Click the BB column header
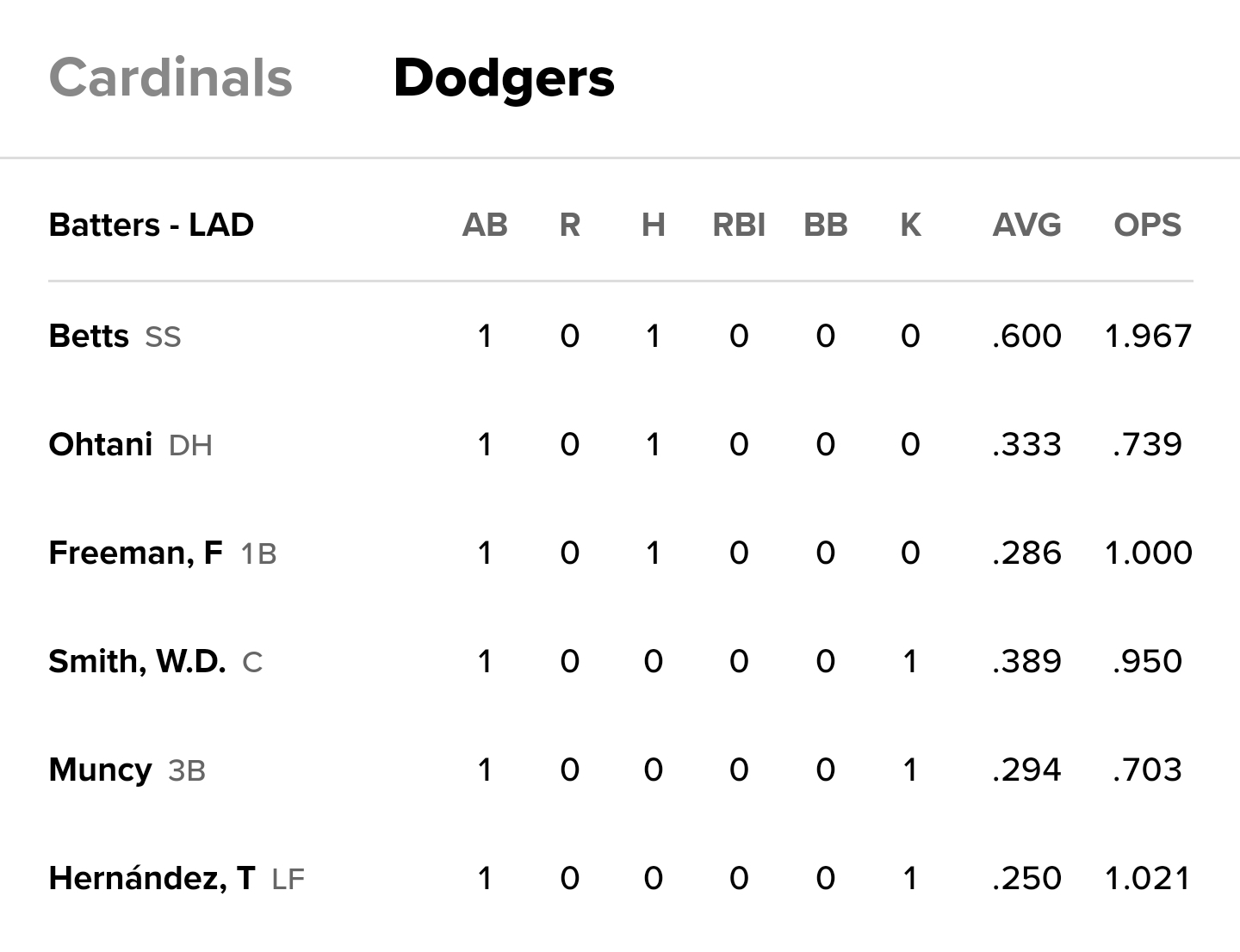The width and height of the screenshot is (1240, 952). point(825,225)
